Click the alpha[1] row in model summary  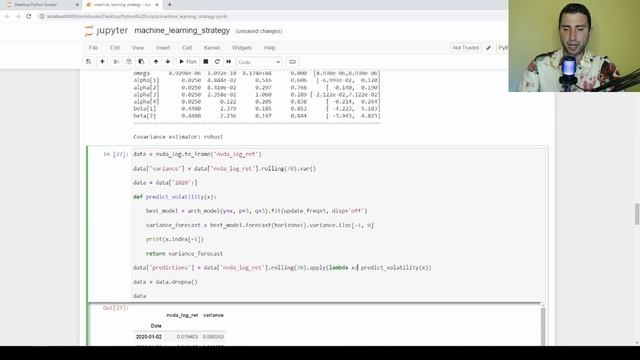click(257, 80)
